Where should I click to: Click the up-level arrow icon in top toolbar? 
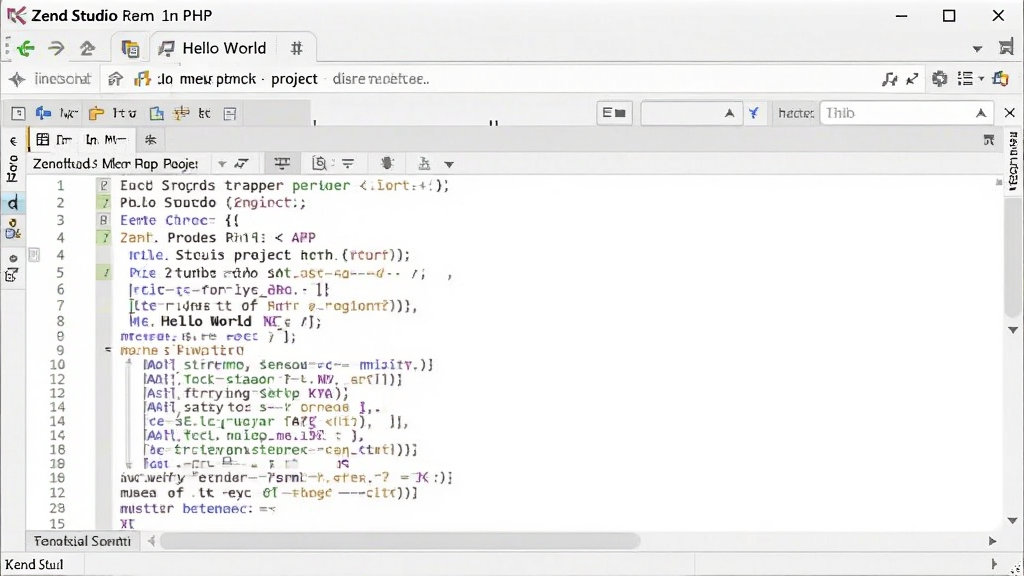tap(87, 48)
